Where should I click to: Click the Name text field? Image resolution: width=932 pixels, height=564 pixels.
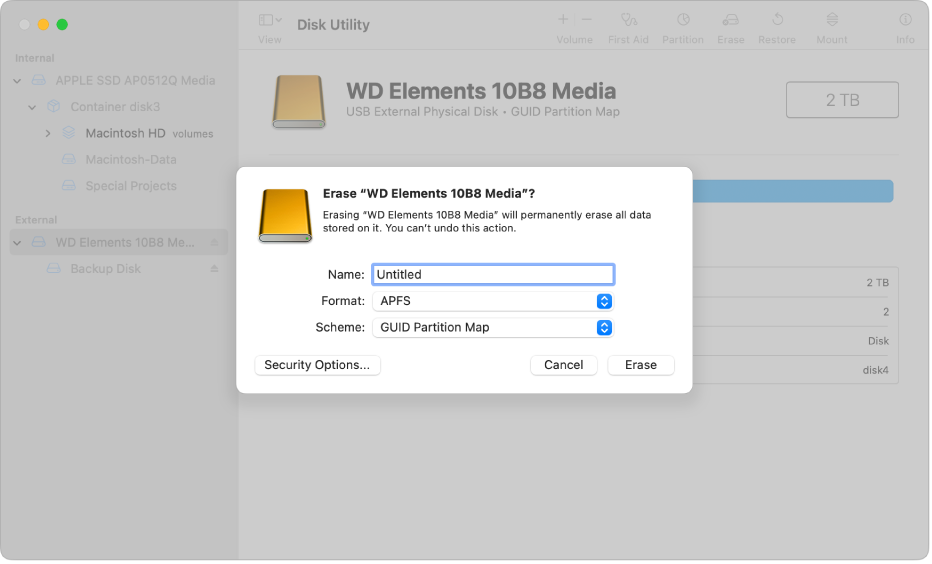point(494,275)
